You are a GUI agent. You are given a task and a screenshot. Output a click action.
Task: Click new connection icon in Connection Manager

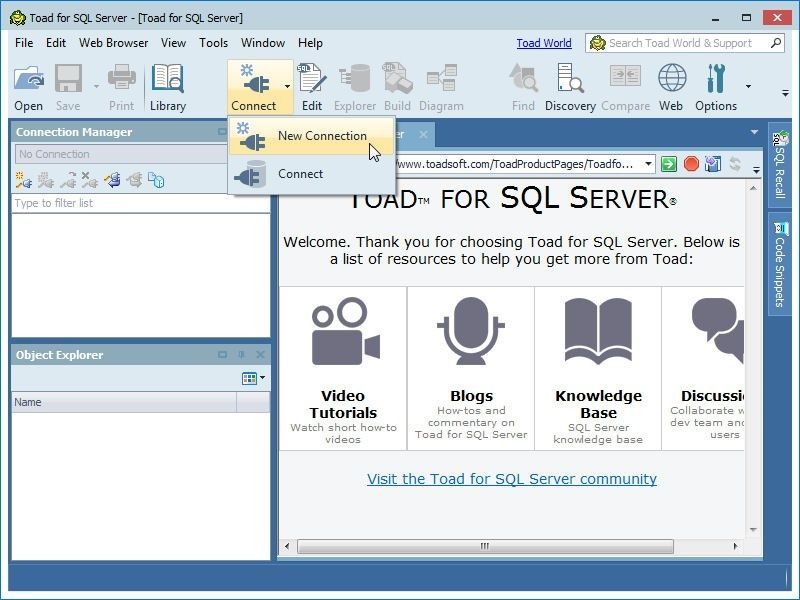23,180
